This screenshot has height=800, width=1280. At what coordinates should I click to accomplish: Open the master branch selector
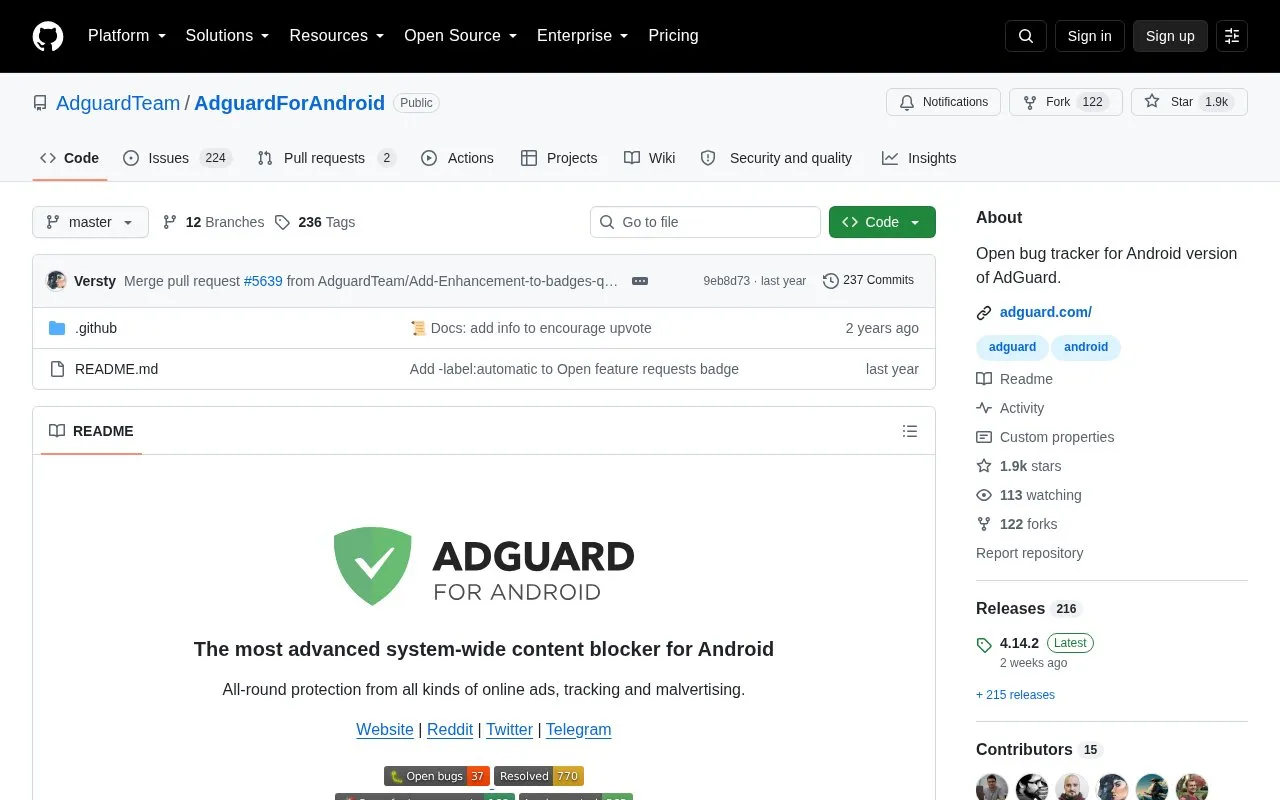(90, 222)
